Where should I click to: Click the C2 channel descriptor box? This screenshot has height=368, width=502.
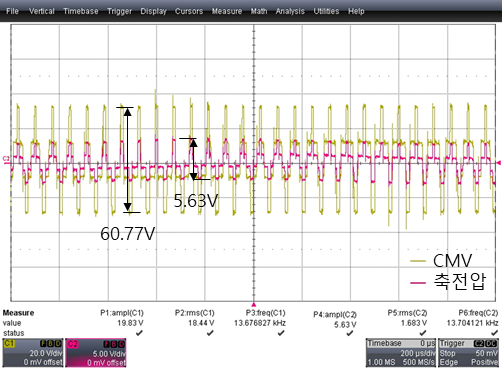tap(96, 353)
